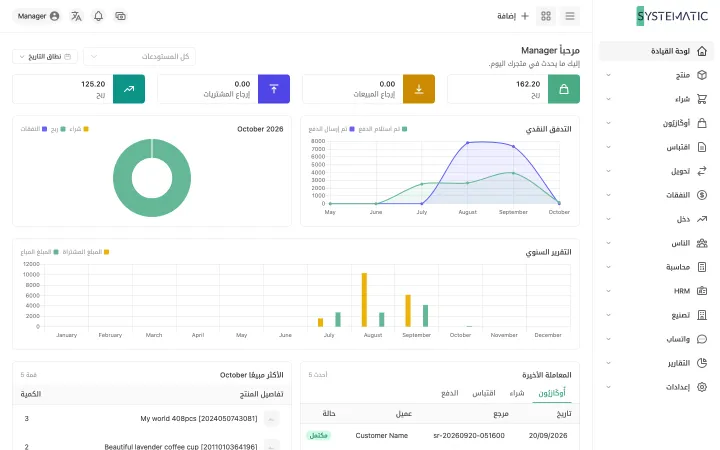Open the كل المستودعات warehouse dropdown

[x=140, y=56]
